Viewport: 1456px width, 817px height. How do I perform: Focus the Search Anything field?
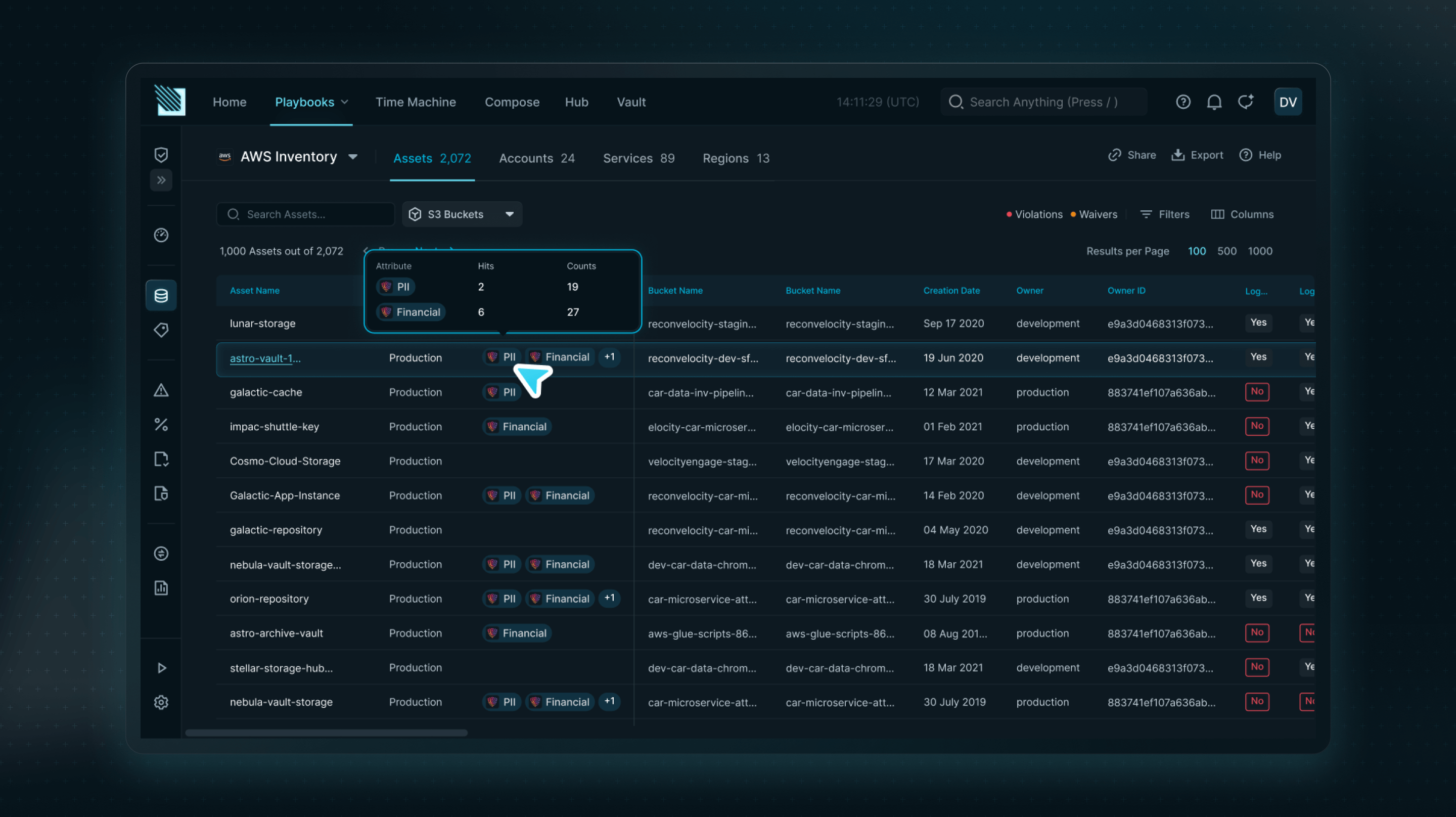pos(1043,102)
